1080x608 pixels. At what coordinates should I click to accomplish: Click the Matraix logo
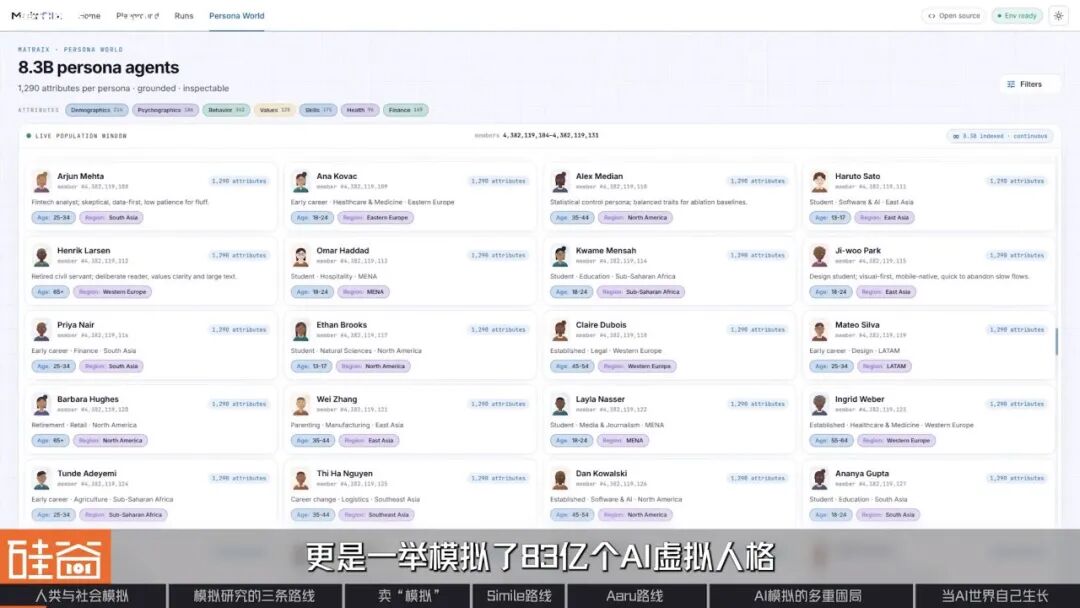point(36,16)
